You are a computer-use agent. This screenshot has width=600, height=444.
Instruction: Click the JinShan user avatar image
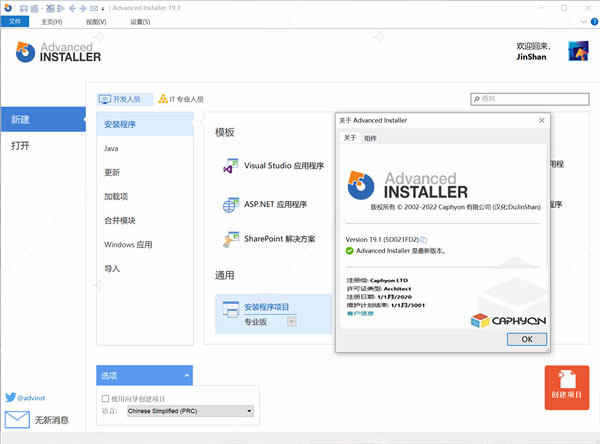tap(578, 51)
